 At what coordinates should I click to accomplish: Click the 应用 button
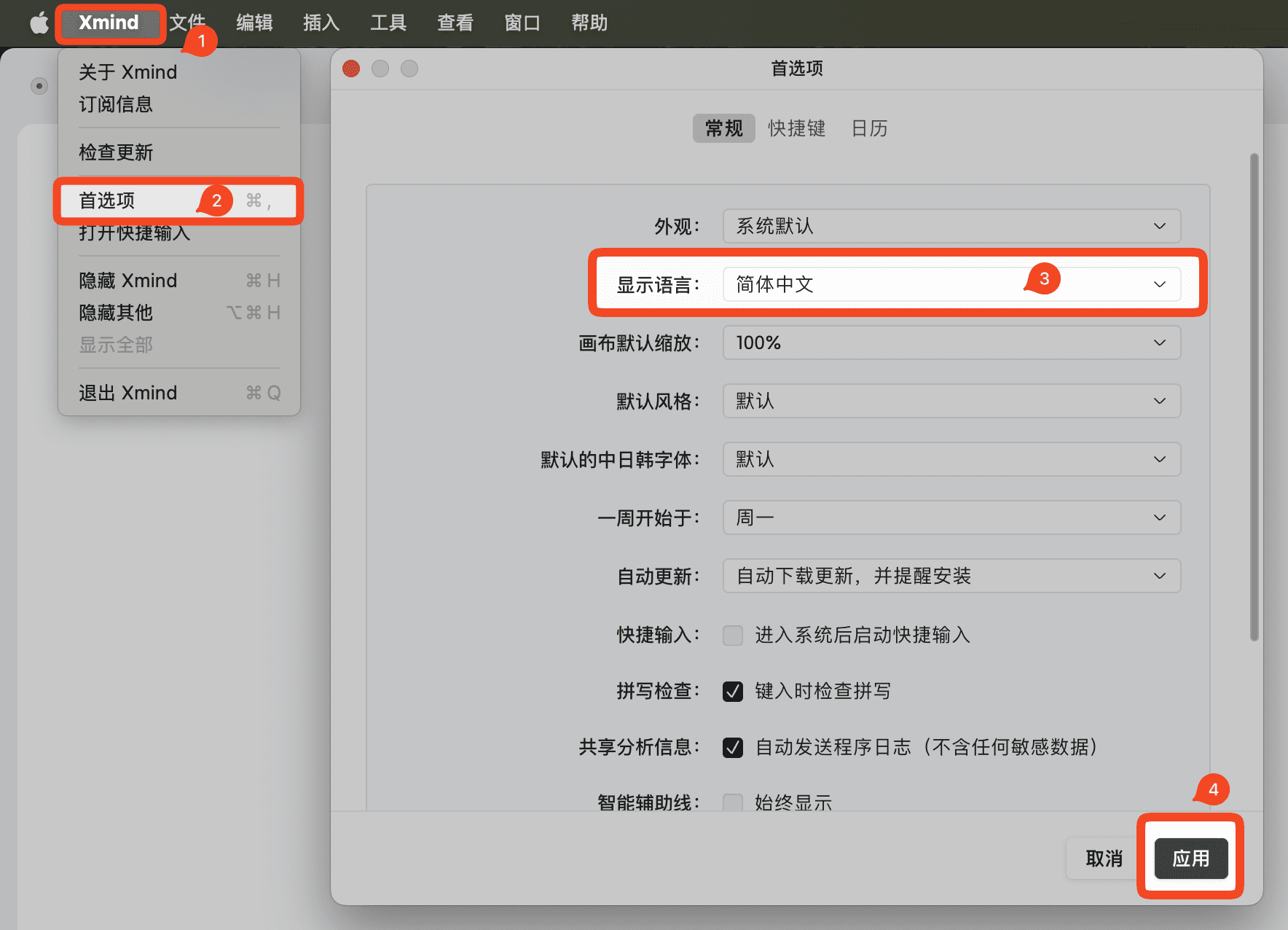(x=1191, y=859)
